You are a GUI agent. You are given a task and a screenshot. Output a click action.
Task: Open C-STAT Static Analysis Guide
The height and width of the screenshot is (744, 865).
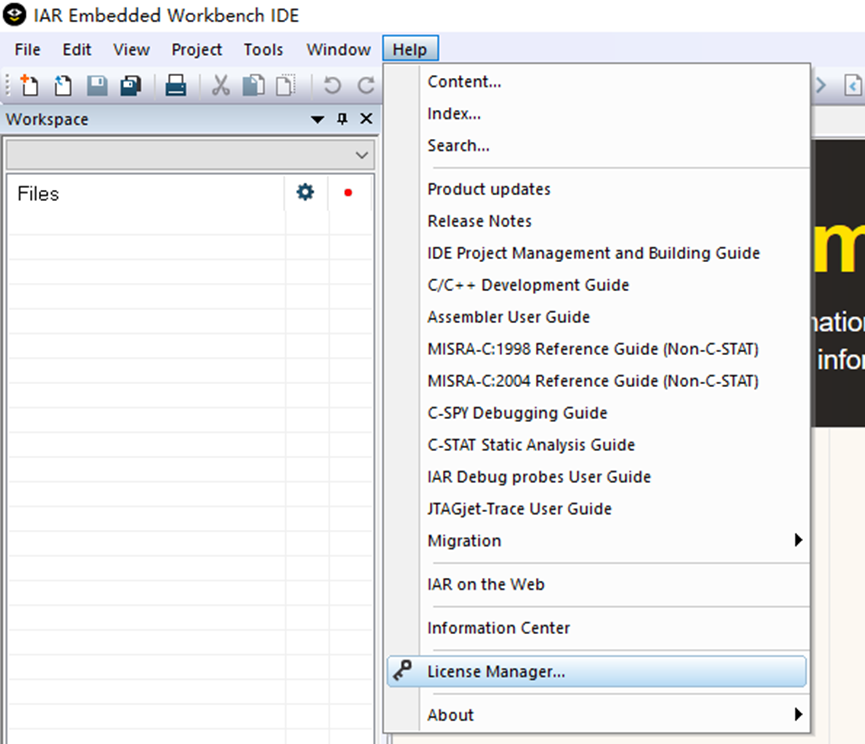coord(597,445)
